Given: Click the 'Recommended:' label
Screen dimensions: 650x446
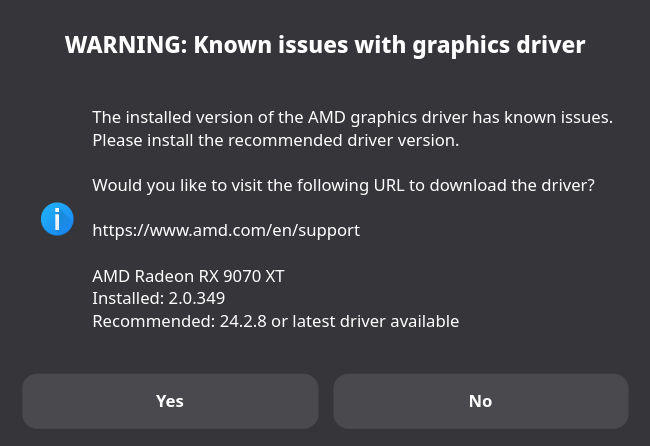Looking at the screenshot, I should coord(154,321).
